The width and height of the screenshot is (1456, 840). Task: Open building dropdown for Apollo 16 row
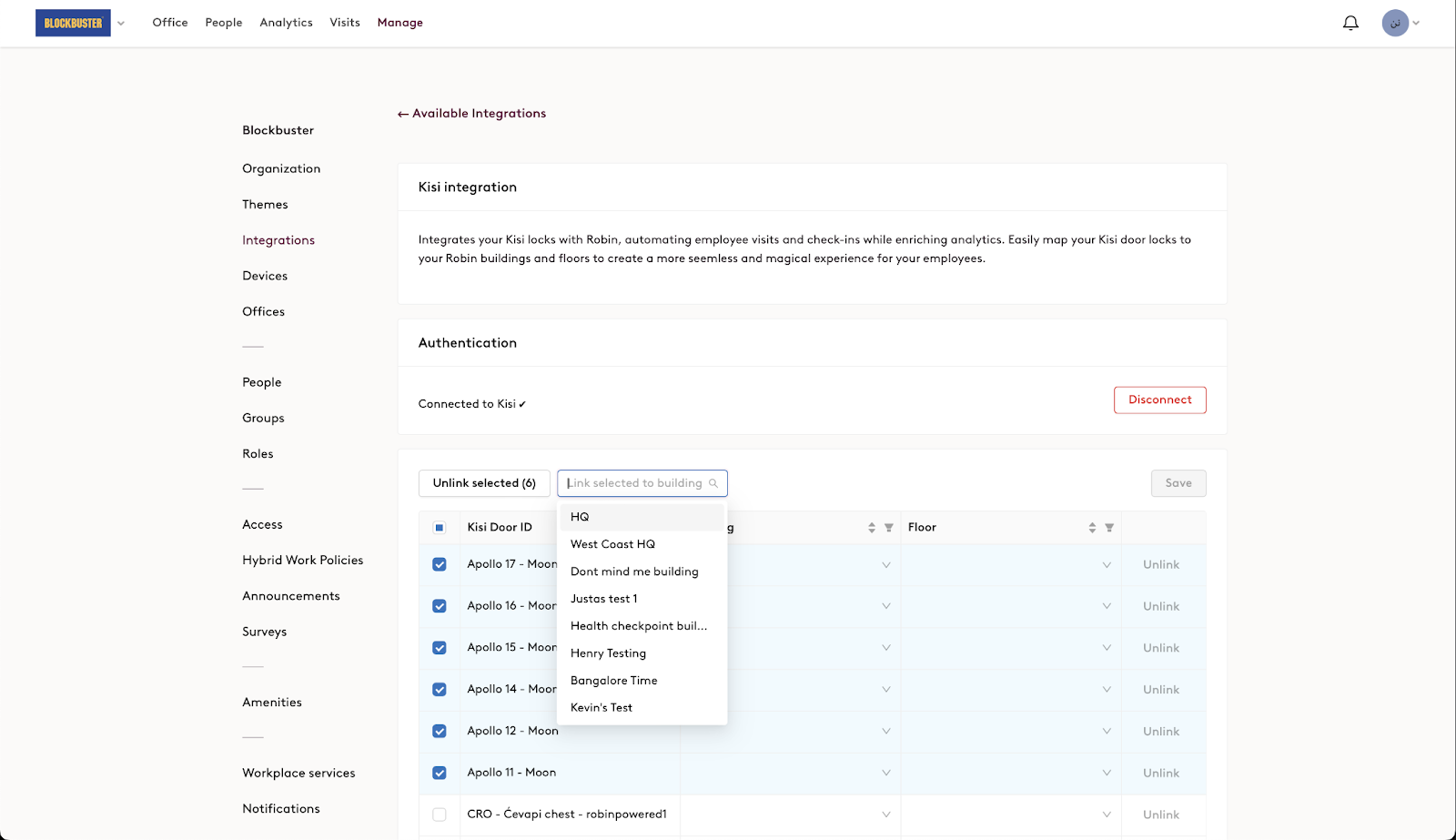click(x=885, y=606)
